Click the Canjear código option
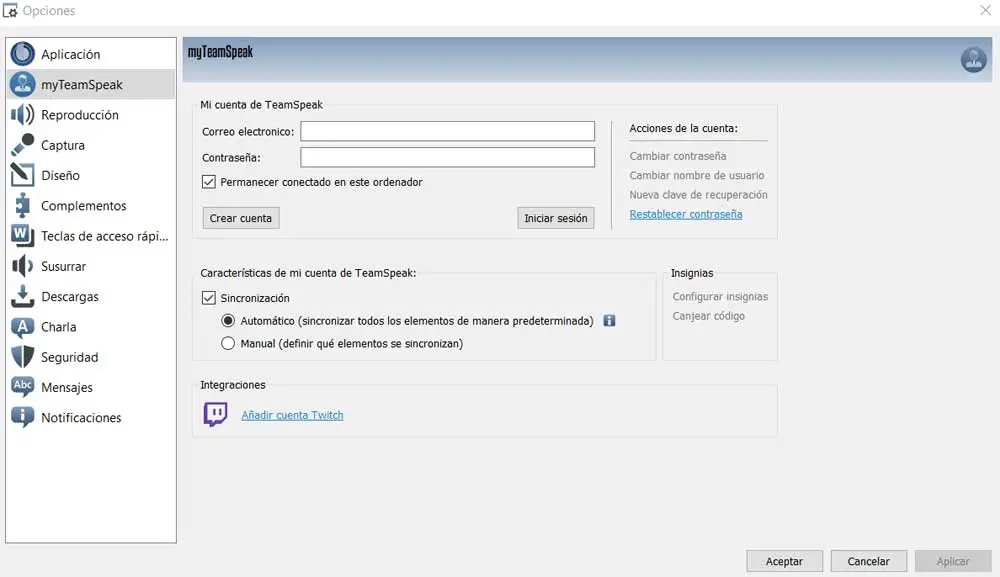The height and width of the screenshot is (577, 1000). click(x=709, y=316)
